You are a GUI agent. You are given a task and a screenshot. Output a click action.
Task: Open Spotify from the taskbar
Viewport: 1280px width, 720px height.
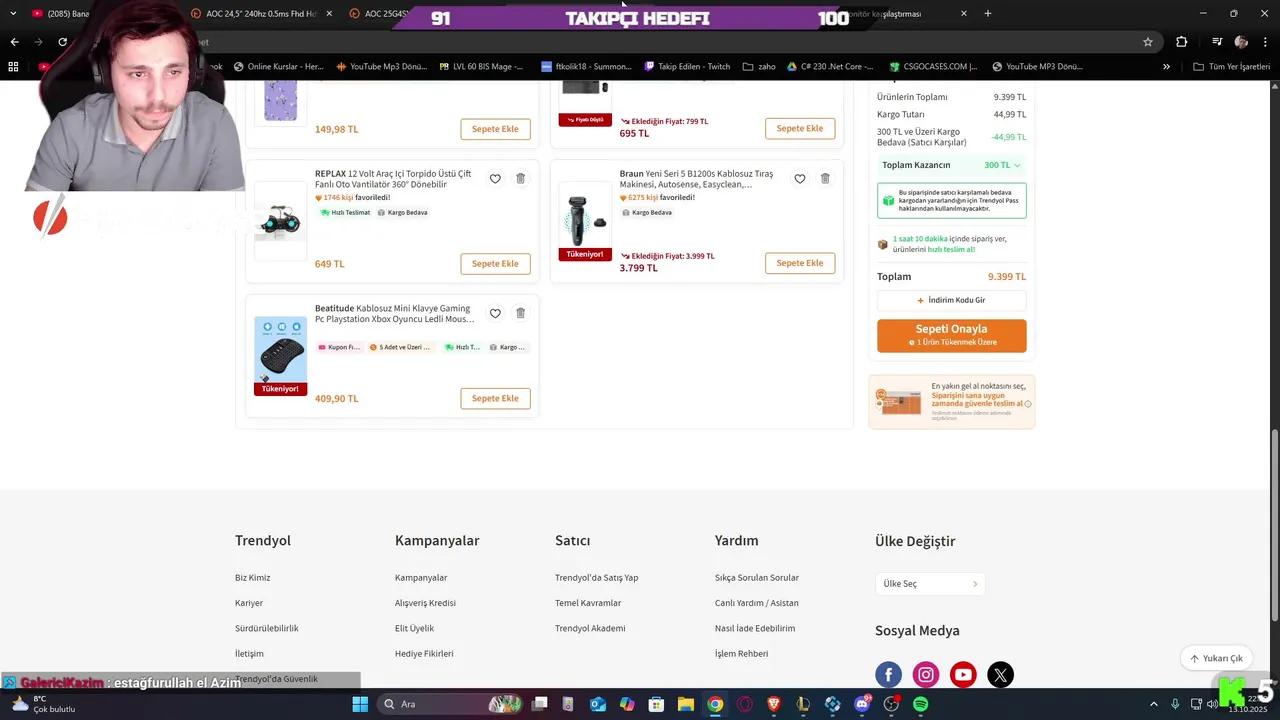coord(920,704)
